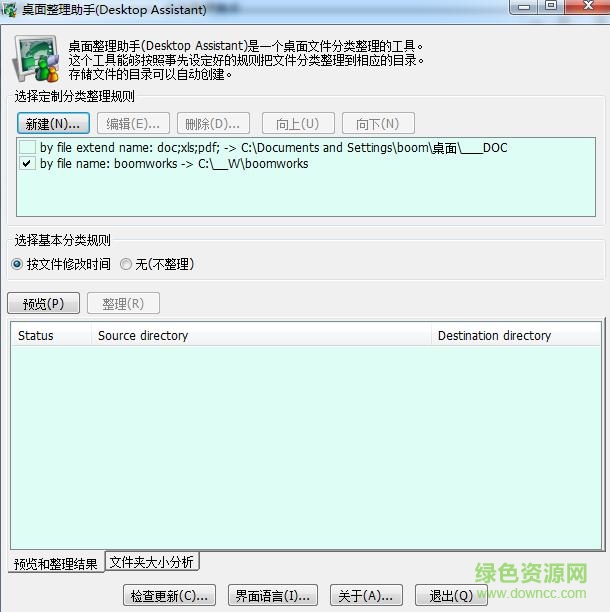Close the Desktop Assistant window

click(x=587, y=7)
